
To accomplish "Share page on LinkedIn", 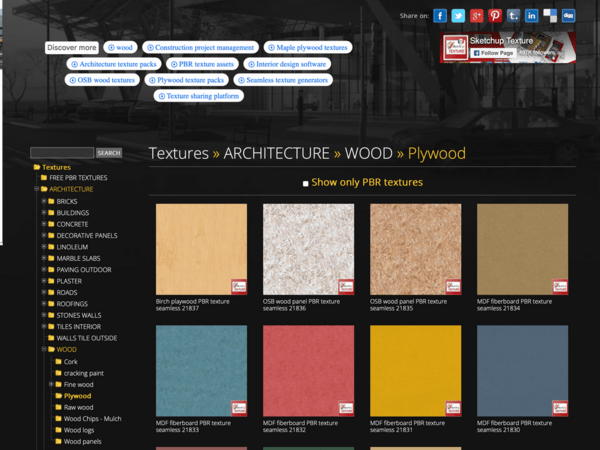I will (x=532, y=16).
